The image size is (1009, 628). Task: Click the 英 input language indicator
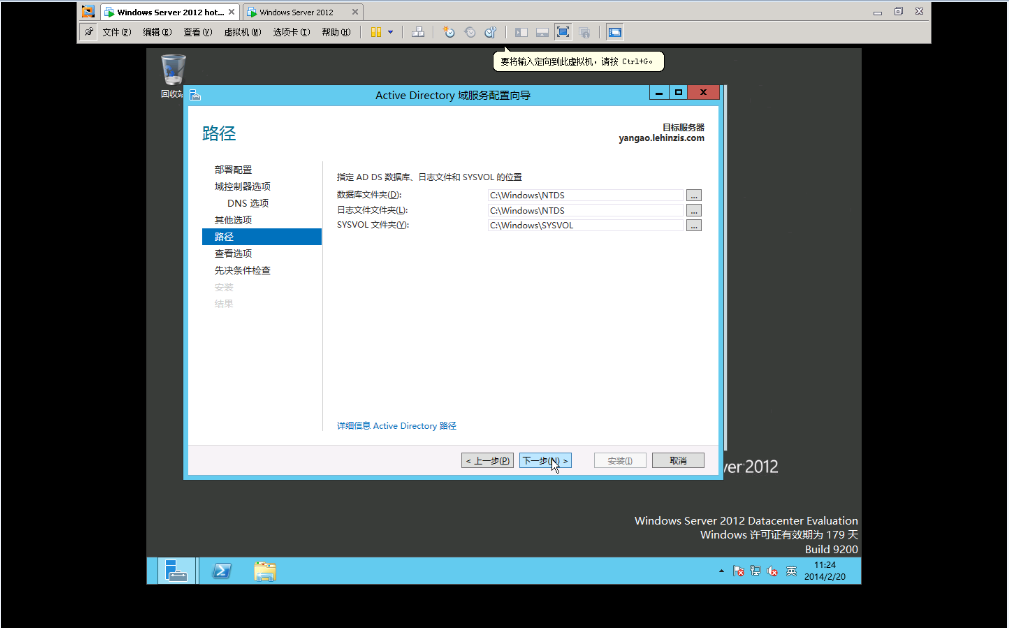pyautogui.click(x=791, y=571)
